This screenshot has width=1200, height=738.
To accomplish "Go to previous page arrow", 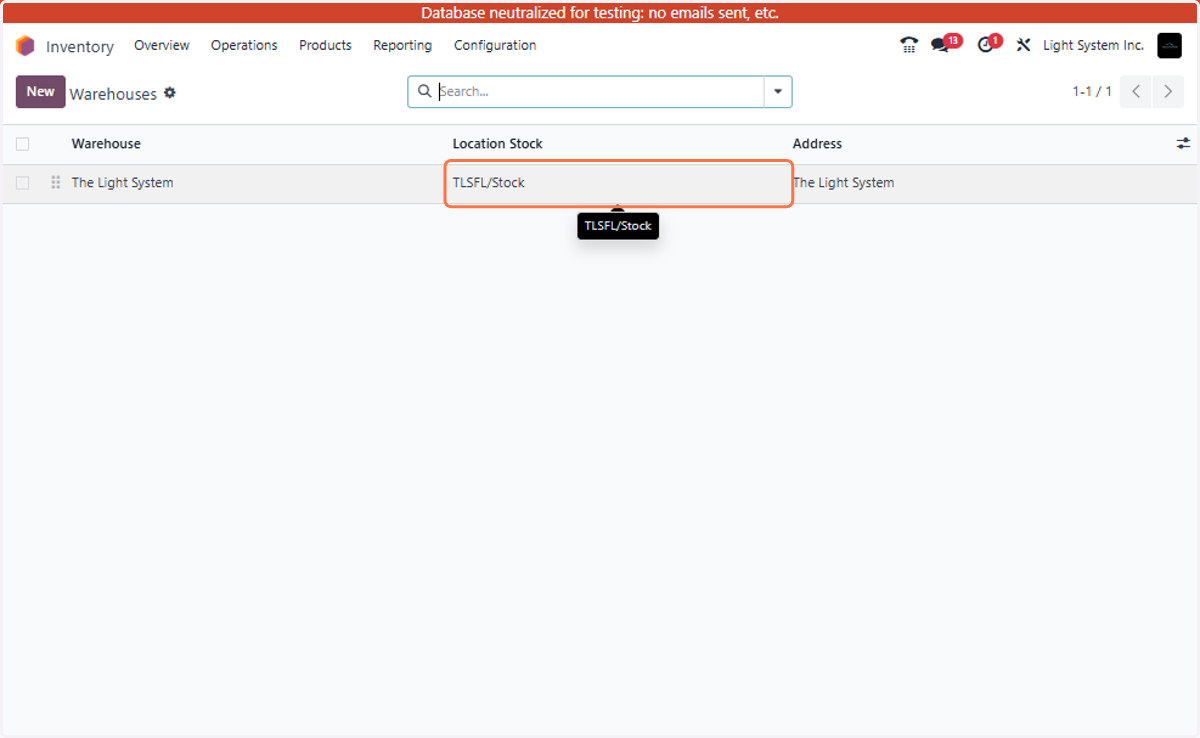I will [x=1136, y=91].
